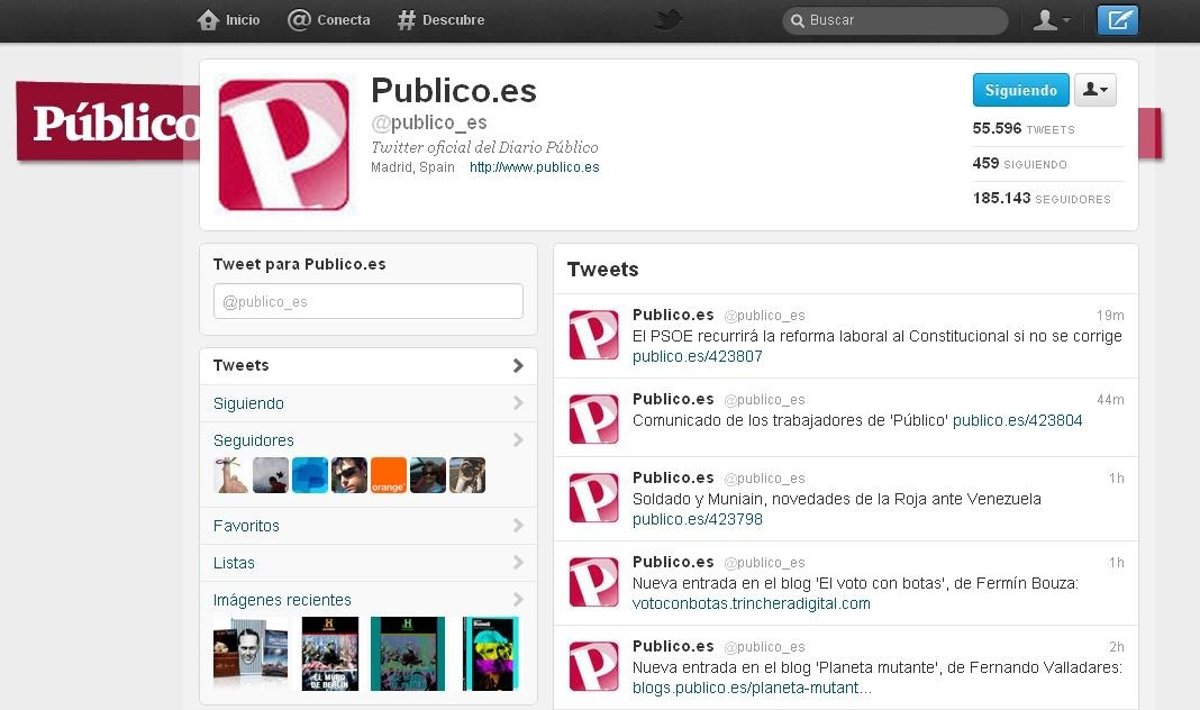Click the compose new tweet icon
Viewport: 1200px width, 710px height.
(1117, 20)
